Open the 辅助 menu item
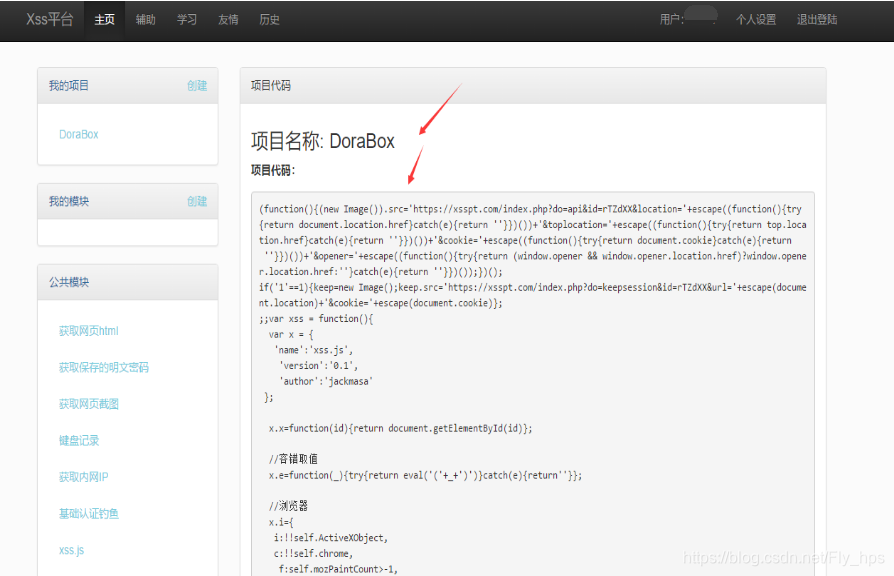The image size is (894, 576). point(145,20)
